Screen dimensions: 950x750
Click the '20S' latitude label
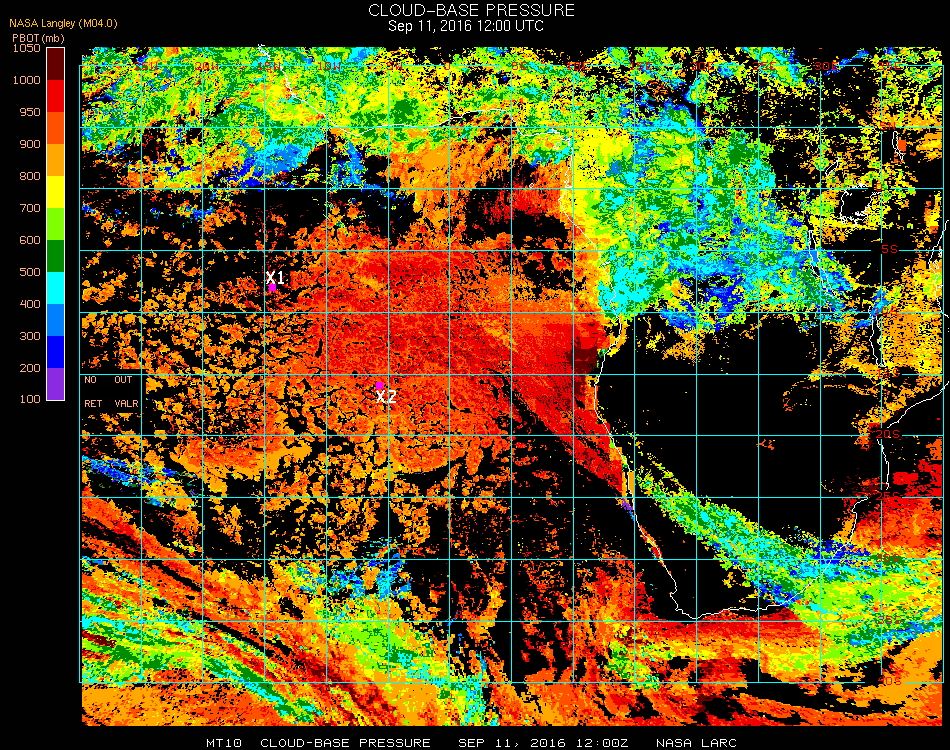(x=888, y=435)
